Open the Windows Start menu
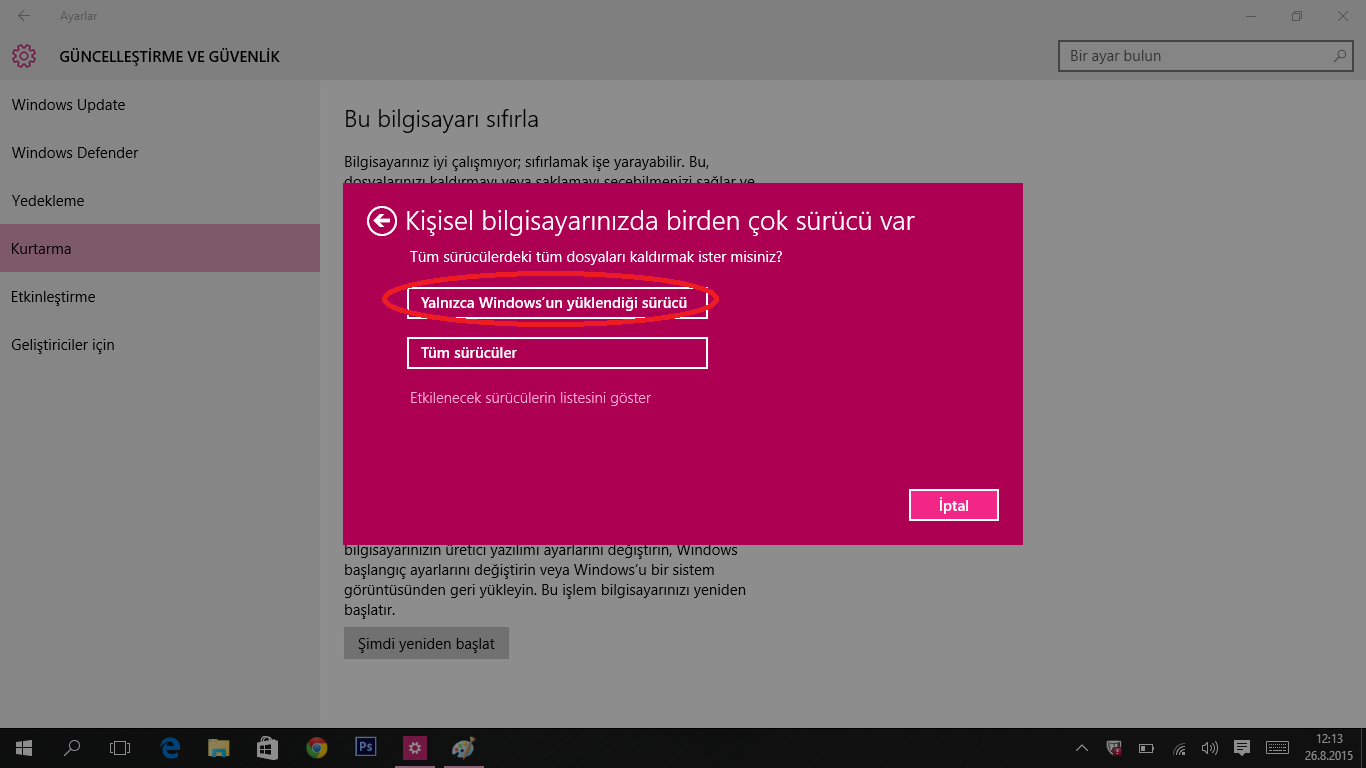Image resolution: width=1366 pixels, height=768 pixels. click(24, 748)
